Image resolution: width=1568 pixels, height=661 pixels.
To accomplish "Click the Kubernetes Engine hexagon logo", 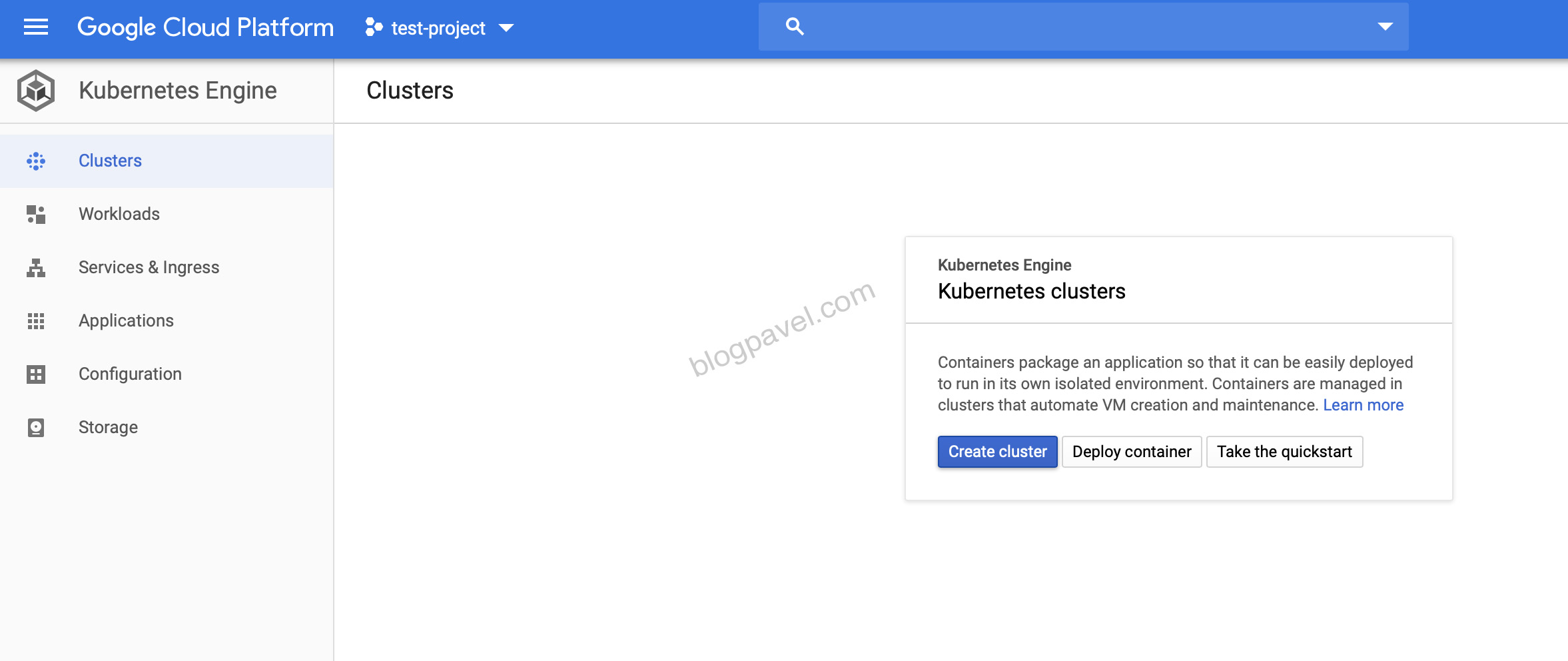I will pyautogui.click(x=36, y=90).
